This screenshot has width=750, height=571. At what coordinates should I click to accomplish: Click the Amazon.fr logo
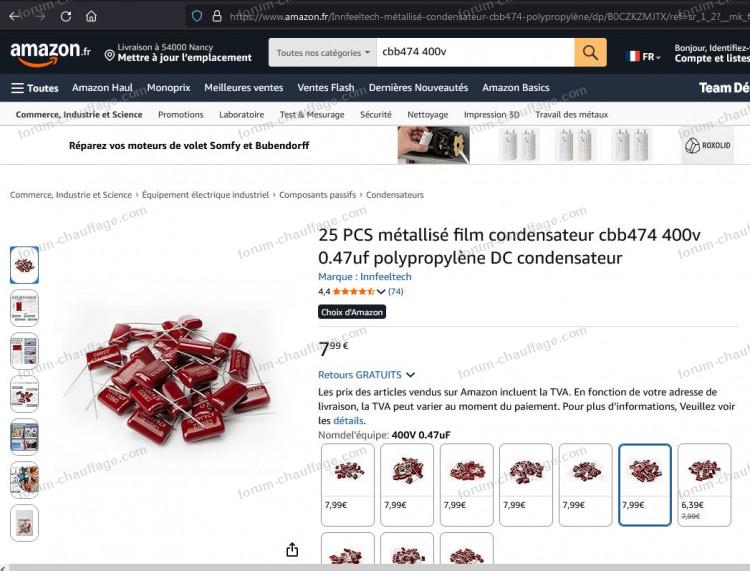pos(50,53)
